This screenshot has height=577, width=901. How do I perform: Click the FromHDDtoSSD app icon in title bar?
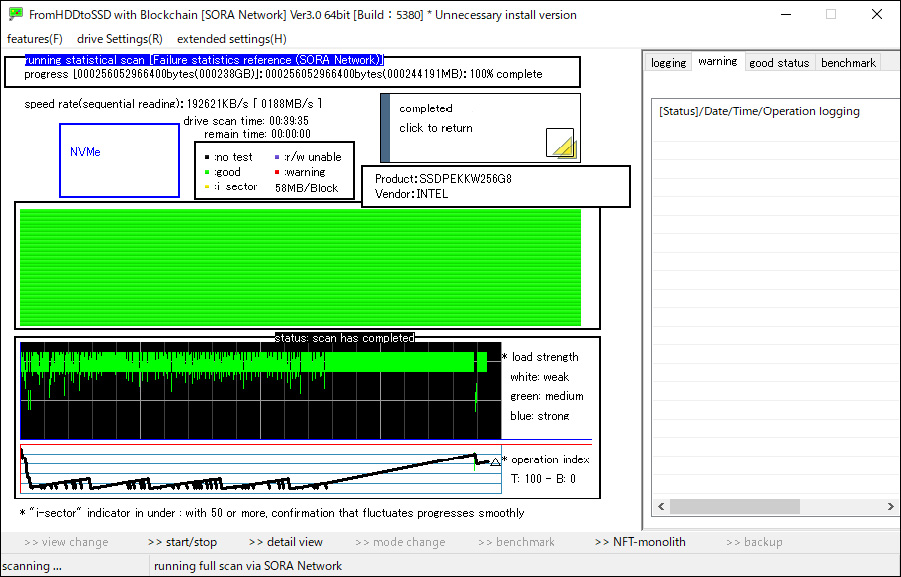pyautogui.click(x=16, y=14)
